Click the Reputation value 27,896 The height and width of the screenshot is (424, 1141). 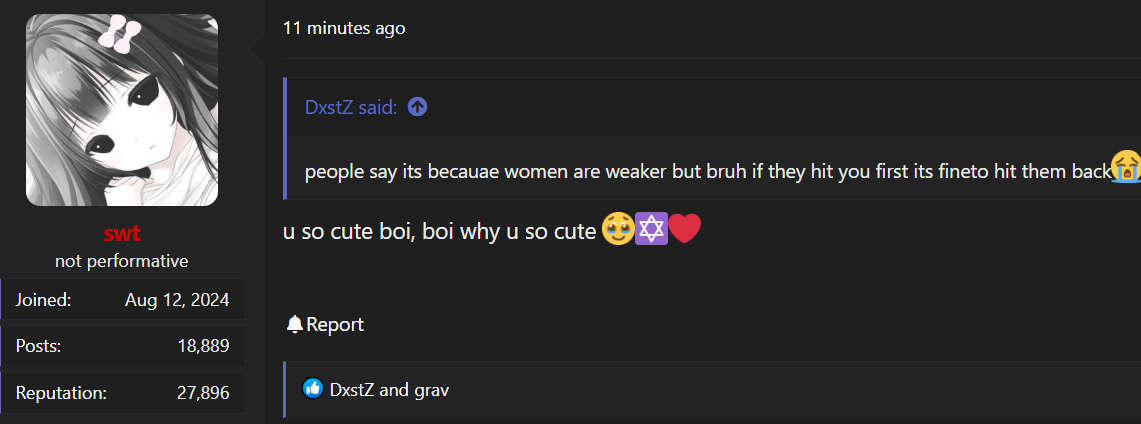point(203,393)
